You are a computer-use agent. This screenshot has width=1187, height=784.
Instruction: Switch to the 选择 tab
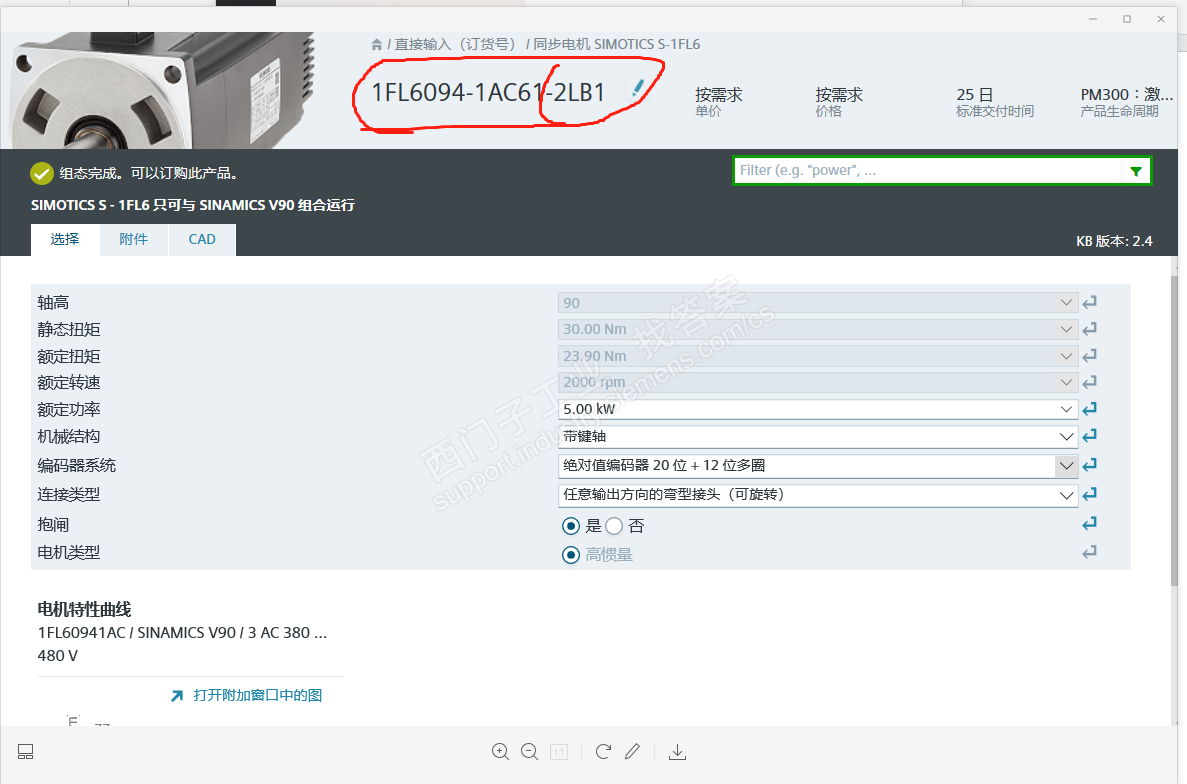tap(65, 240)
